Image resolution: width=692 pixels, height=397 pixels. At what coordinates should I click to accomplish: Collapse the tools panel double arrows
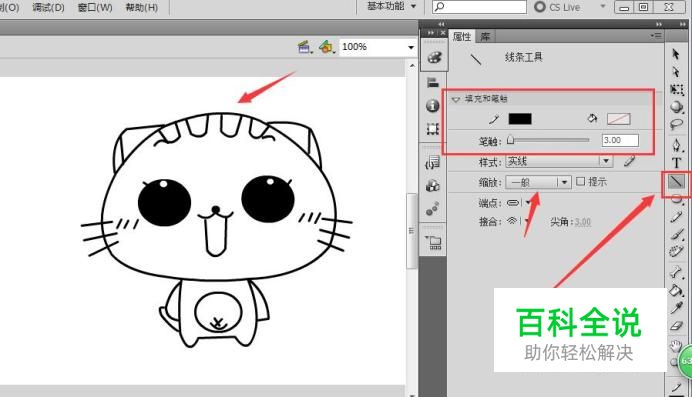[684, 24]
